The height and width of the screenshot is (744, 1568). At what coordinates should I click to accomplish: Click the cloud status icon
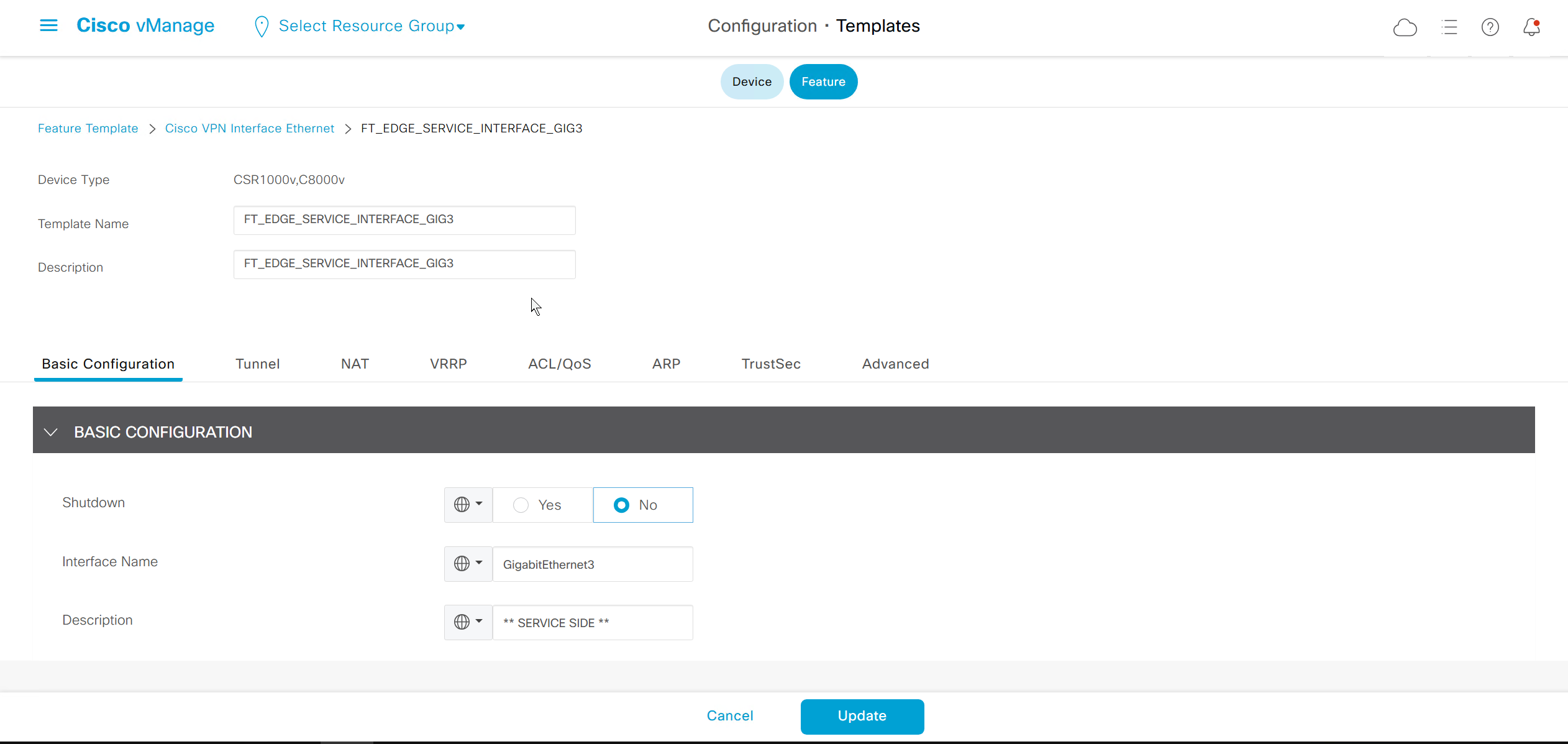click(x=1405, y=27)
